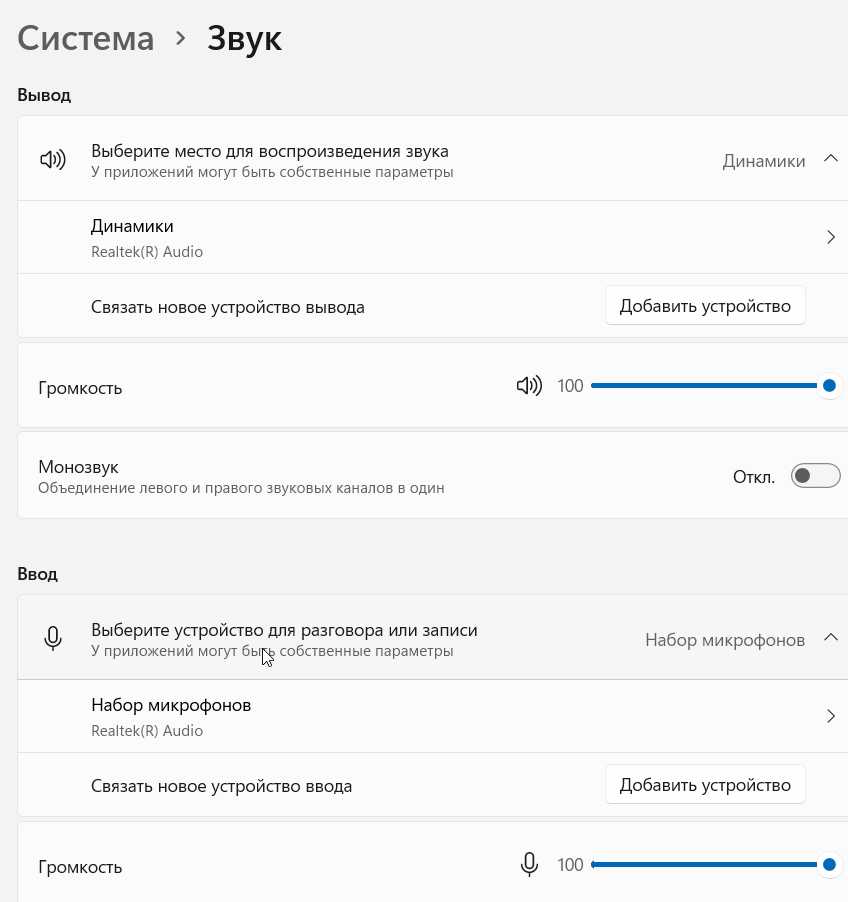
Task: Click the output Громкость label
Action: pyautogui.click(x=80, y=388)
